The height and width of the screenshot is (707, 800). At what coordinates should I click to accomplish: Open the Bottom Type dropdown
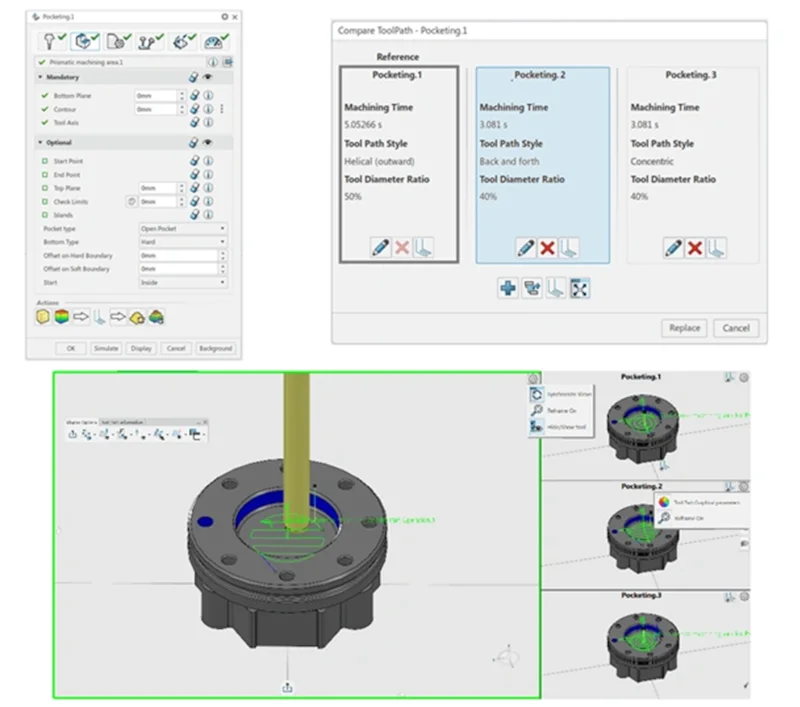coord(182,242)
